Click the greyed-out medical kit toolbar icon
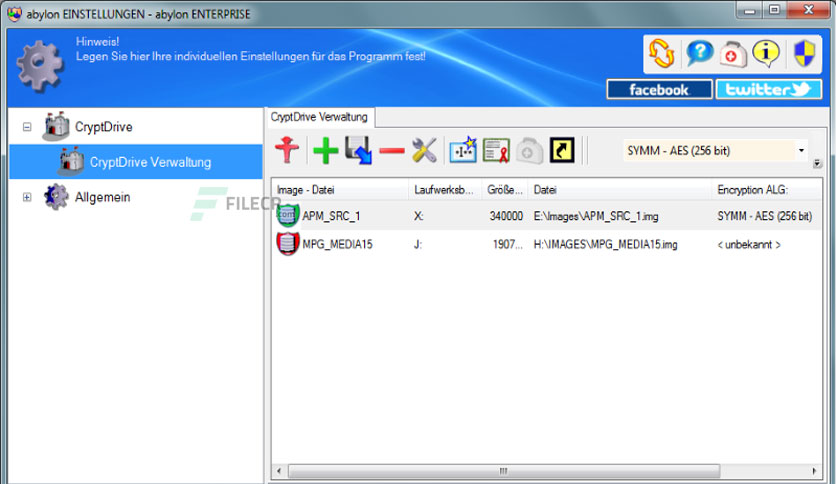 [529, 151]
